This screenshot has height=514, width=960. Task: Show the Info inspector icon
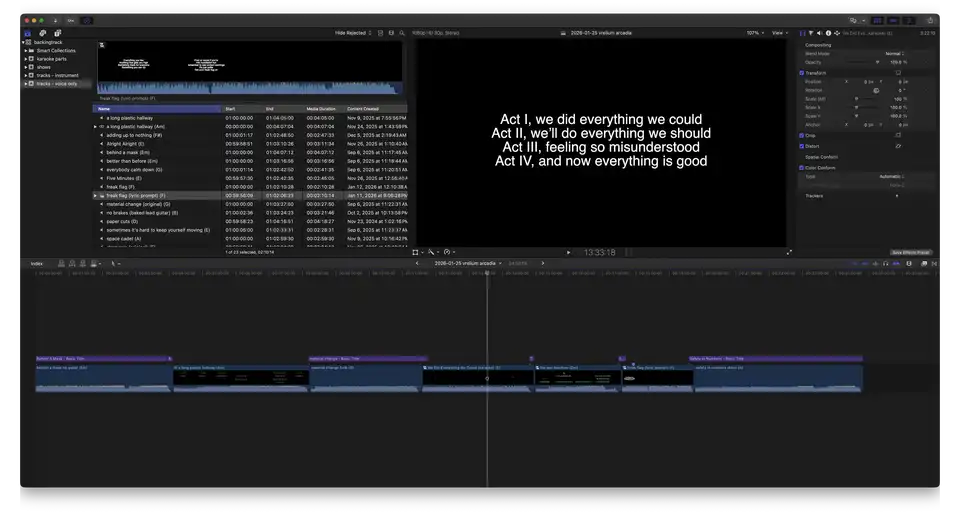(x=828, y=33)
